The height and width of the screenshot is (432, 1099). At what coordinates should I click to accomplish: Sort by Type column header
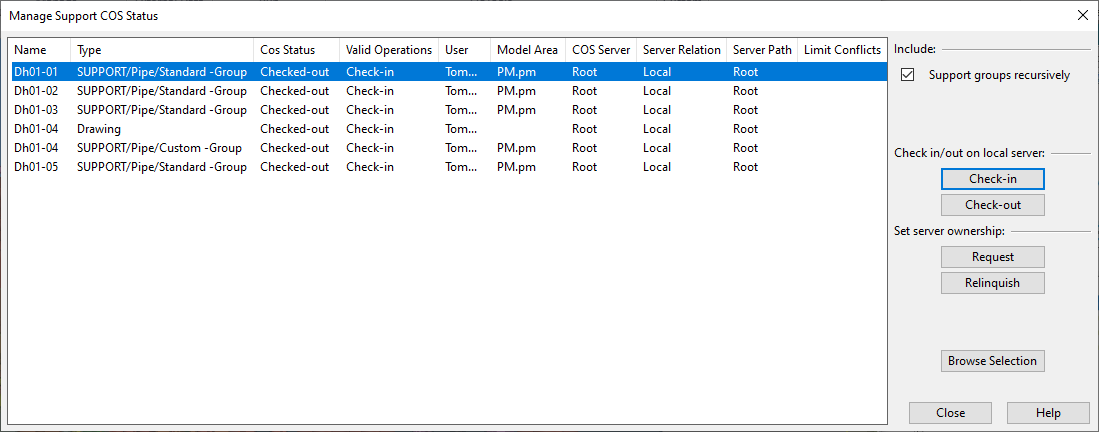point(160,50)
